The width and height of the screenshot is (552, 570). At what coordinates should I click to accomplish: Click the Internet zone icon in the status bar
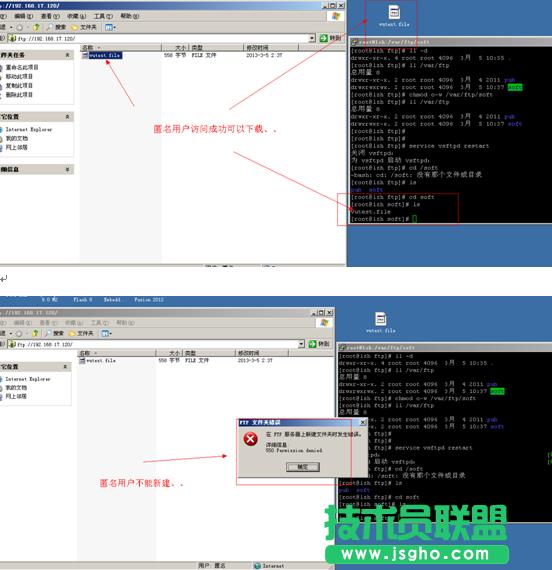[x=257, y=566]
